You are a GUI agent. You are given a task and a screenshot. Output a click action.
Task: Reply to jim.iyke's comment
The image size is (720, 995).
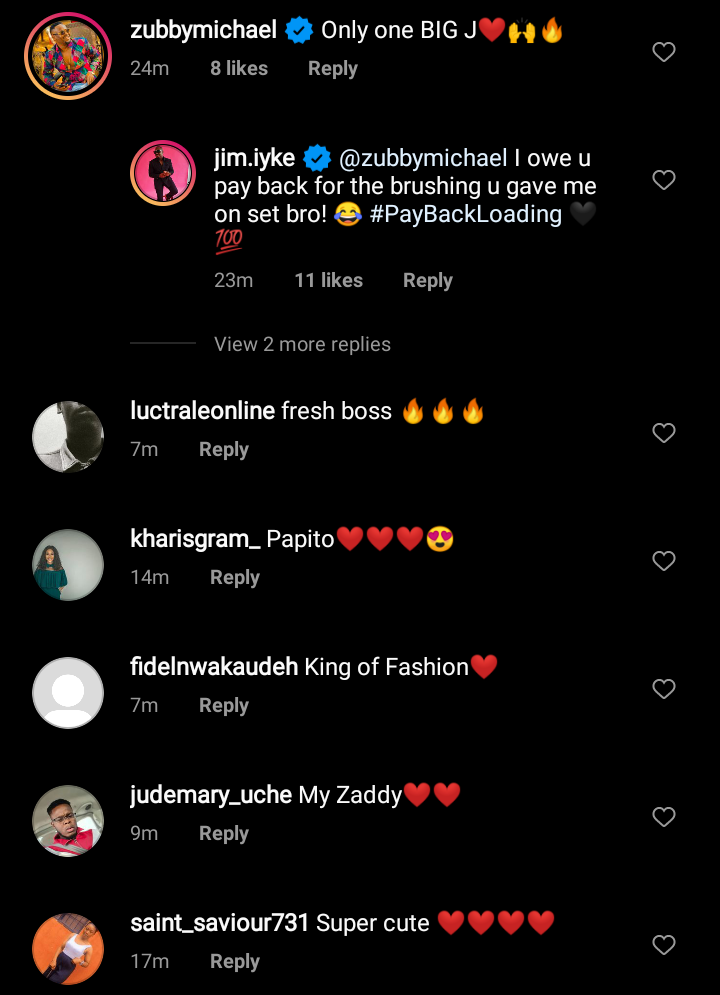(427, 281)
